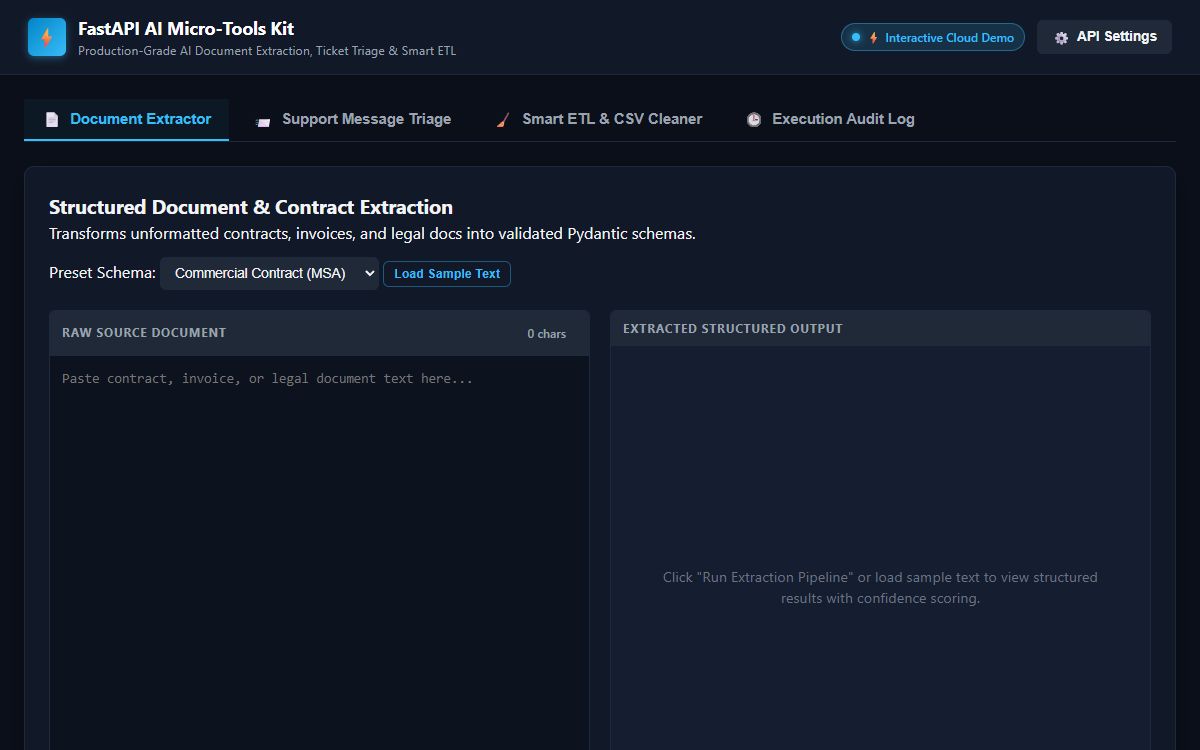
Task: Click the Structured Document & Contract Extraction heading
Action: click(x=251, y=207)
